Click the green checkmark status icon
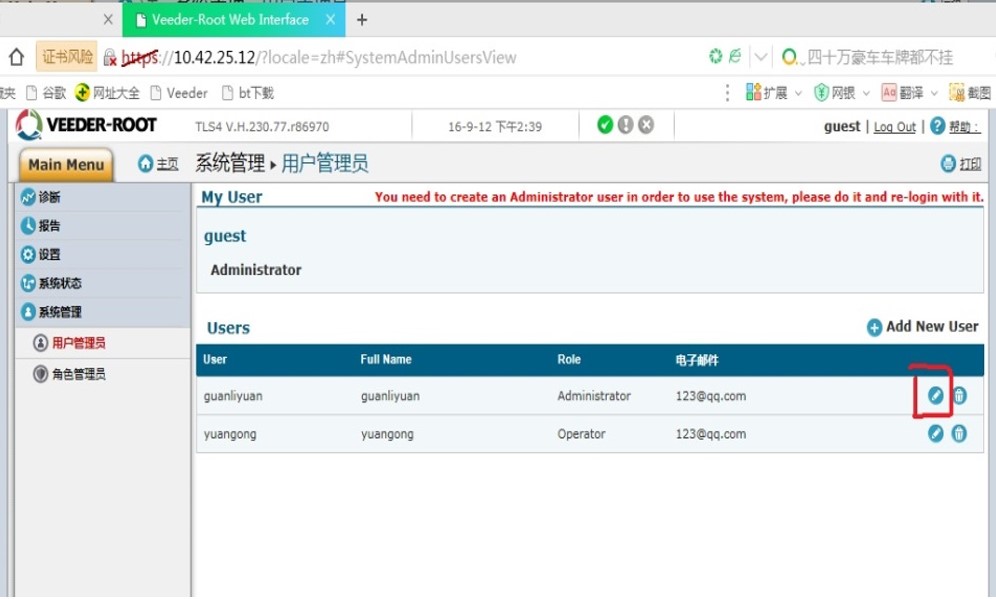 605,125
